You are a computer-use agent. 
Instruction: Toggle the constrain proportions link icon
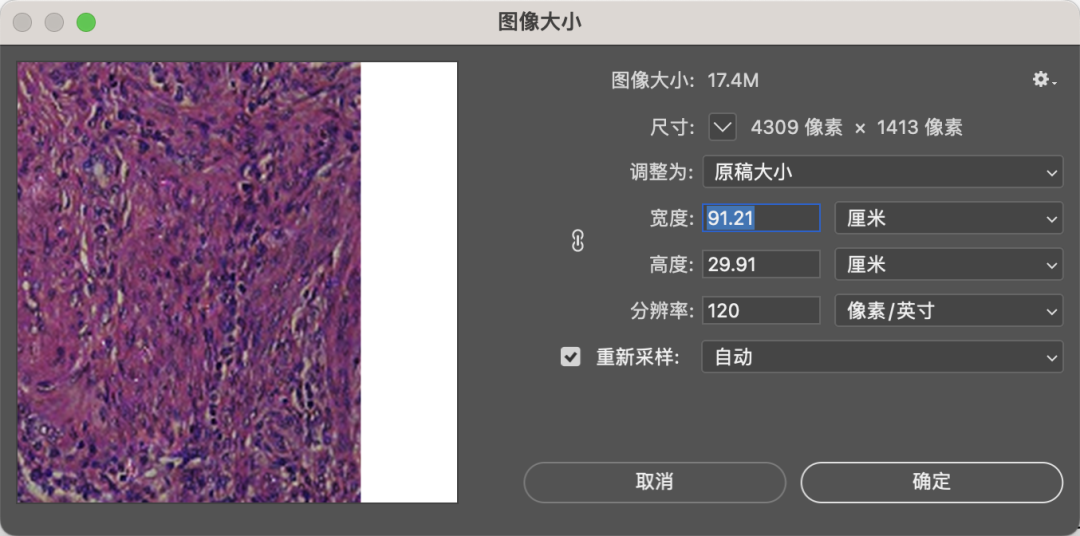click(x=578, y=240)
